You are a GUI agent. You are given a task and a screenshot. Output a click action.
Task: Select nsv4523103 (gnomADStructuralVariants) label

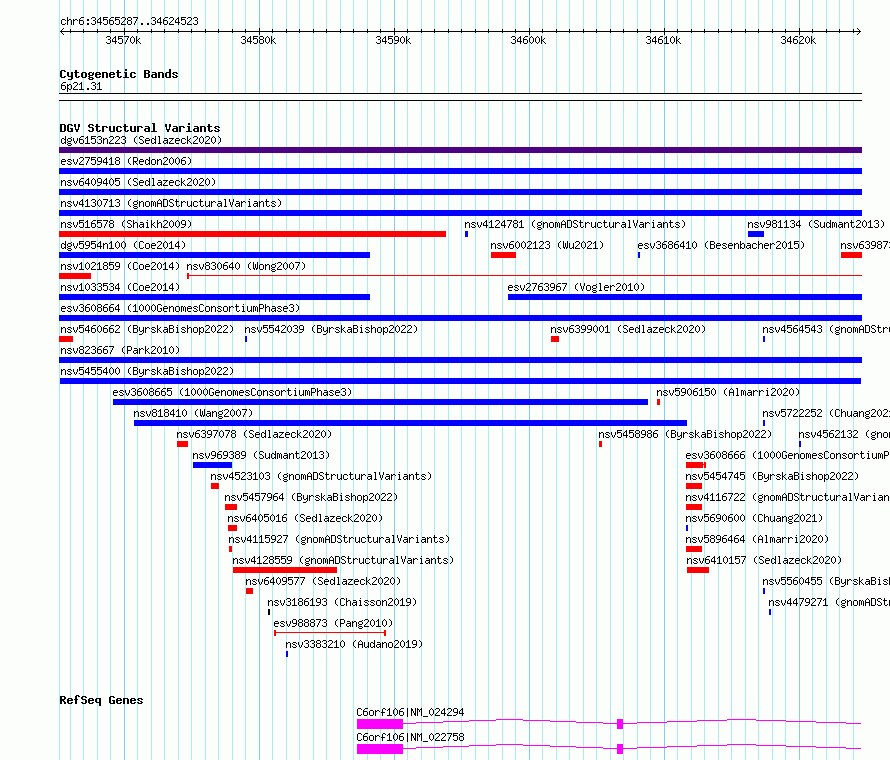[x=321, y=476]
